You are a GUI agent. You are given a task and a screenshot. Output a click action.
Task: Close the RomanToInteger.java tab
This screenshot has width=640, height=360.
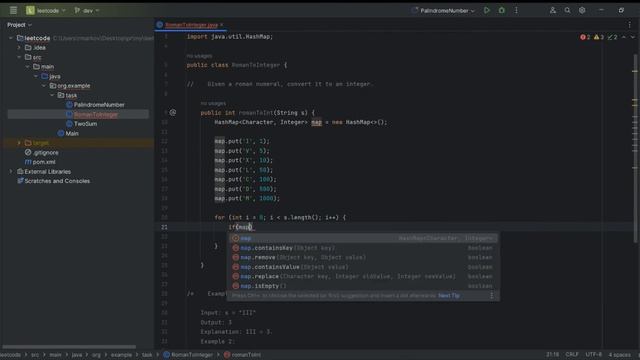tap(222, 25)
